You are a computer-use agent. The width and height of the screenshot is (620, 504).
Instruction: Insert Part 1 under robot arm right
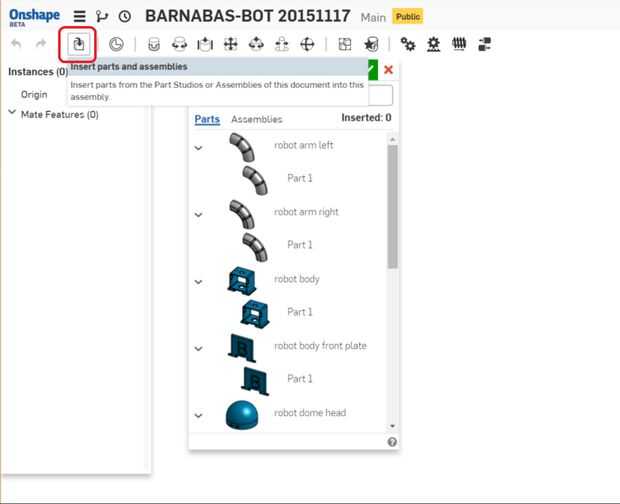click(299, 245)
